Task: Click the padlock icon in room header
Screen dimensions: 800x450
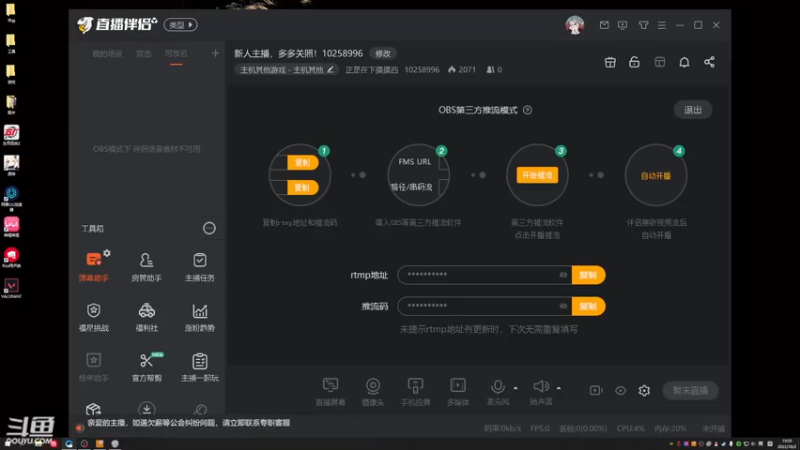Action: tap(634, 62)
